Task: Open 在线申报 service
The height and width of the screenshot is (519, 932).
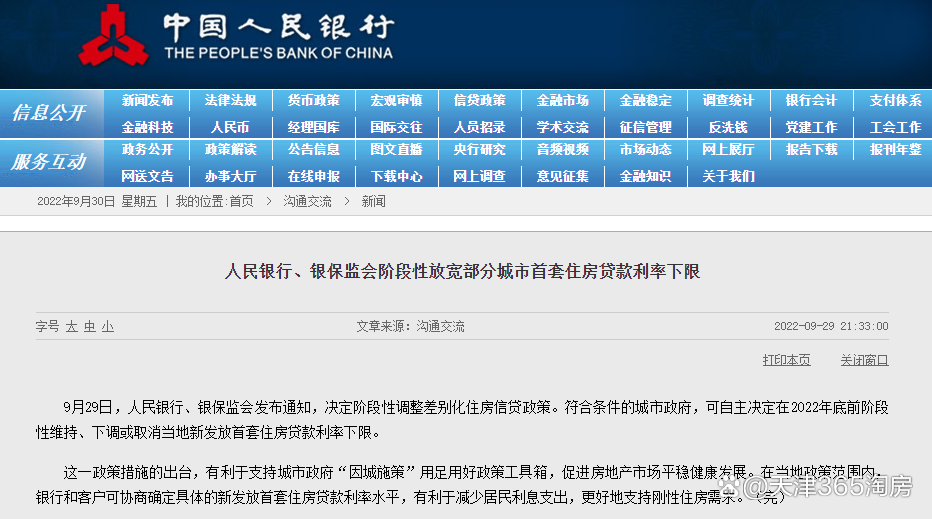Action: (314, 176)
